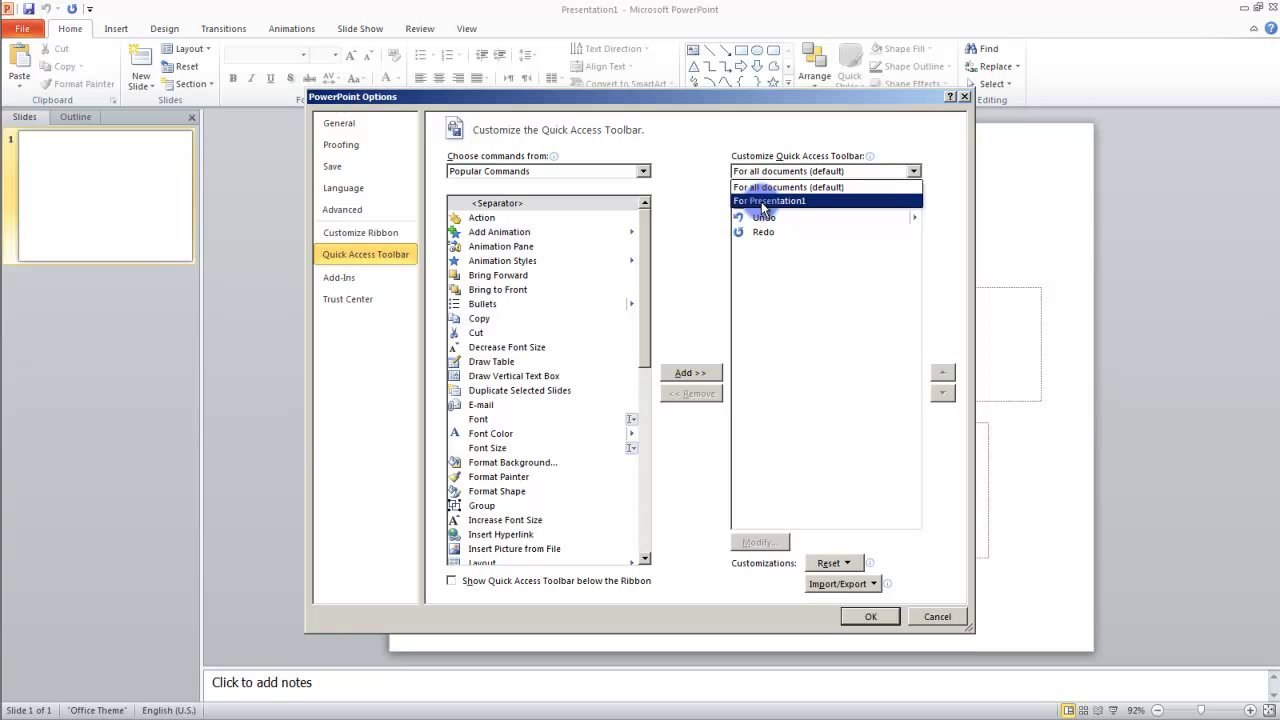Fit slide to current window icon
Image resolution: width=1280 pixels, height=720 pixels.
1269,710
